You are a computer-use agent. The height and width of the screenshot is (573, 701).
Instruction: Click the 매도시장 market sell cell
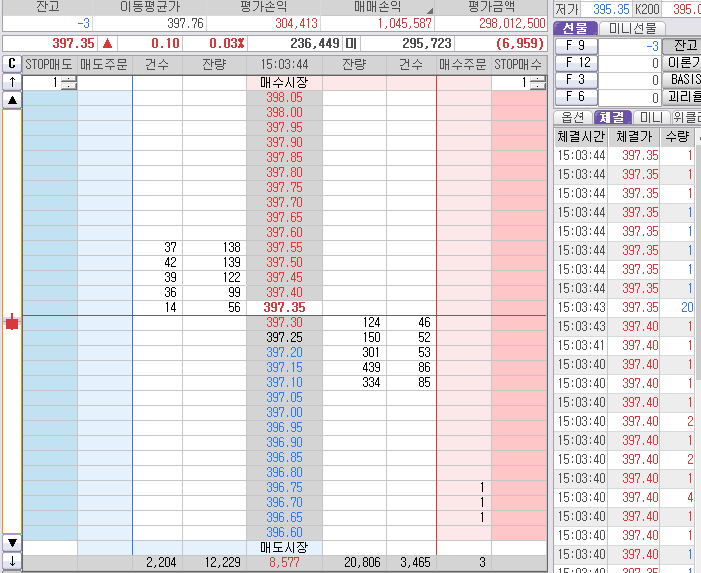(x=284, y=548)
